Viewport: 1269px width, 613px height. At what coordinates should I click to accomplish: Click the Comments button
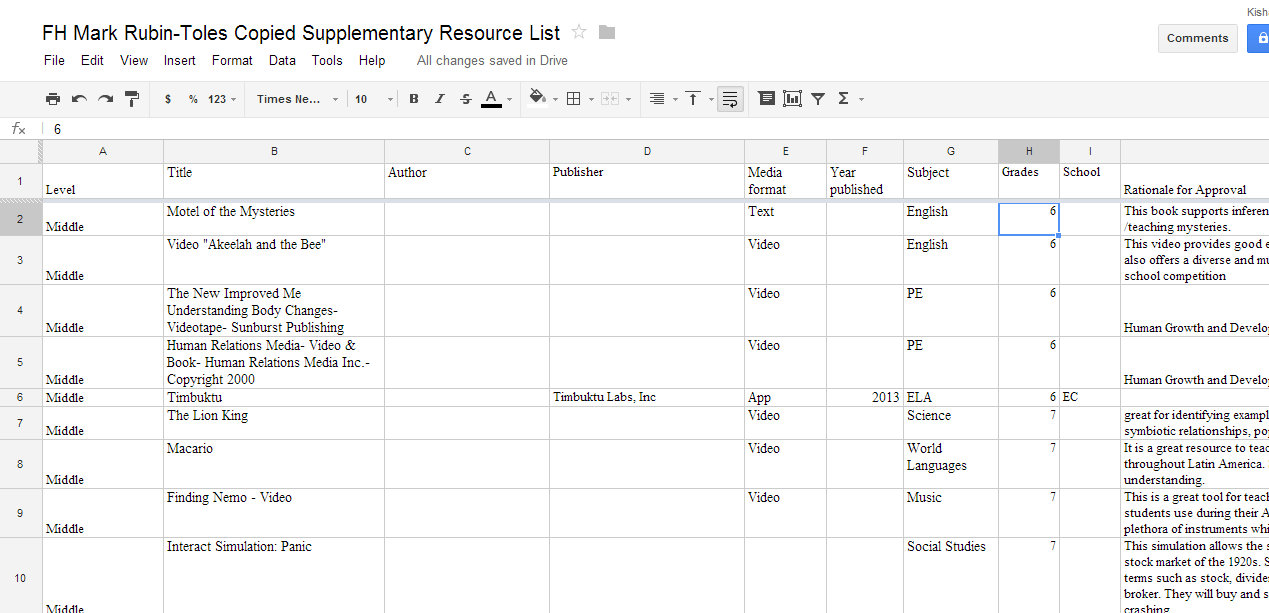[x=1197, y=38]
